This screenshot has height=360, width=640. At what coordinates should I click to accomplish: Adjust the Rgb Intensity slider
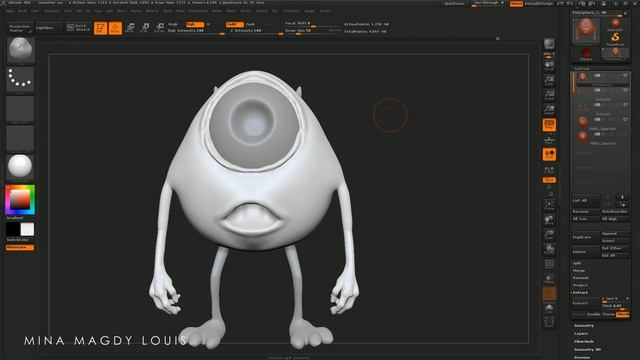pyautogui.click(x=197, y=31)
